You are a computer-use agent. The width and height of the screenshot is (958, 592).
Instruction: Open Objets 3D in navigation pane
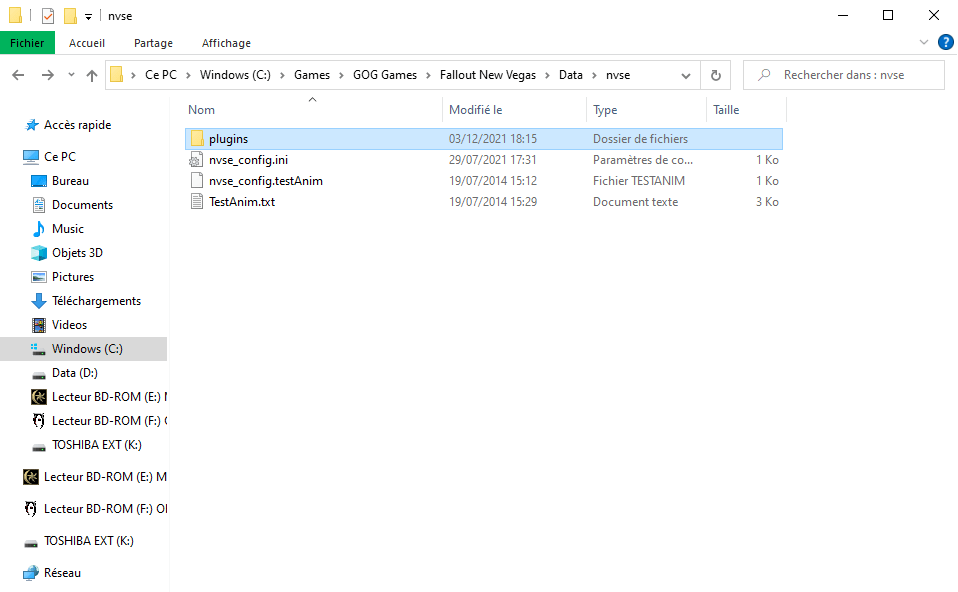tap(77, 253)
